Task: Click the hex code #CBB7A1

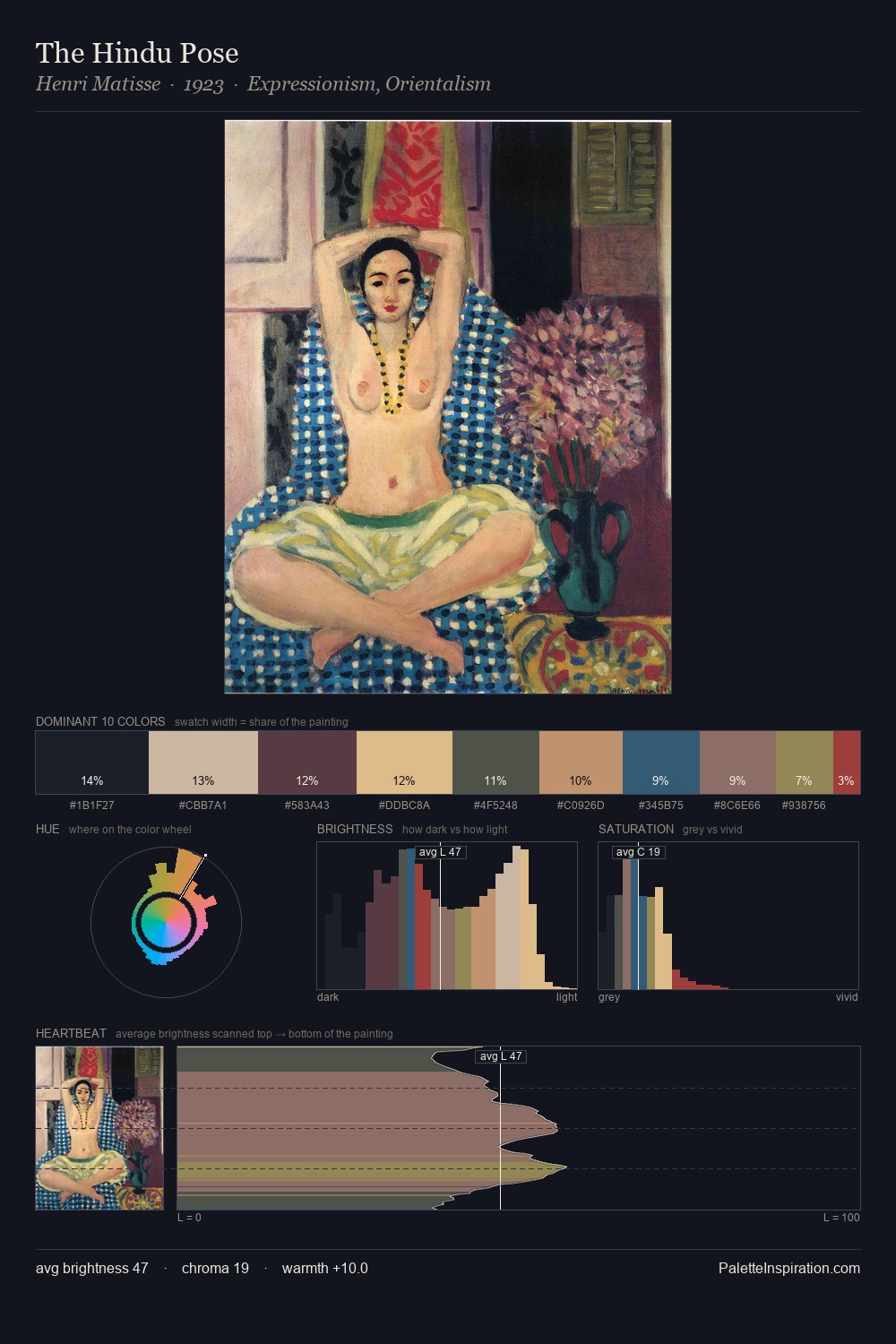Action: tap(203, 806)
